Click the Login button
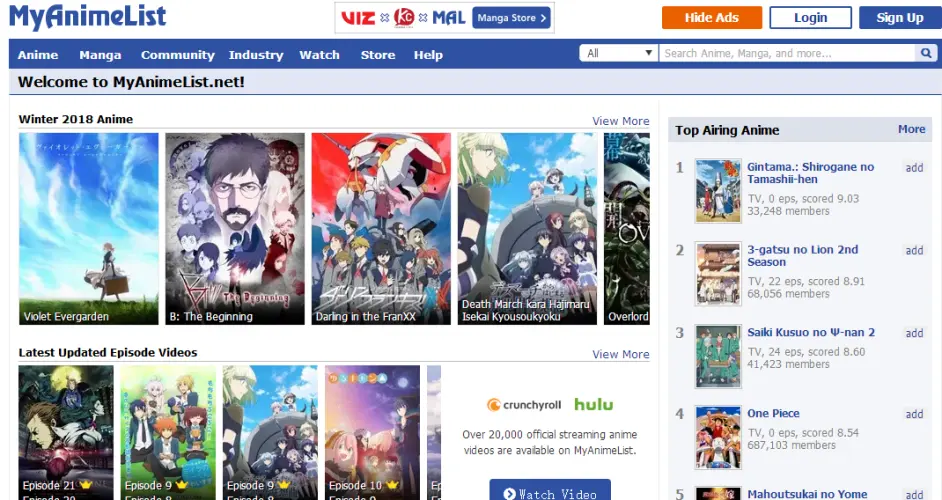Screen dimensions: 942x500 click(x=810, y=17)
